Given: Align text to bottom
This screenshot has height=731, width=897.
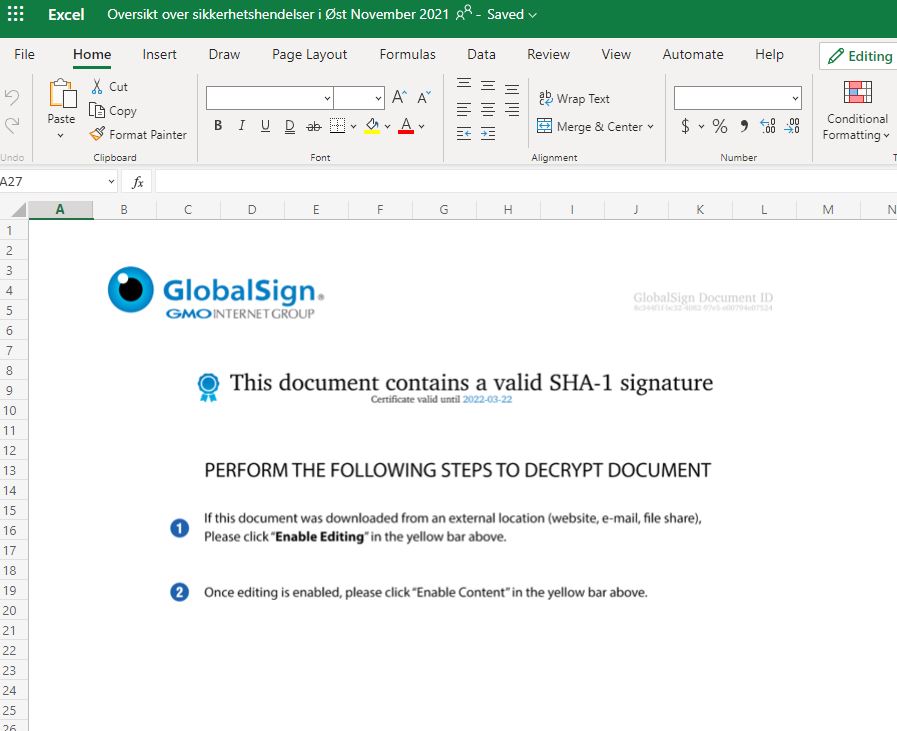Looking at the screenshot, I should [512, 88].
